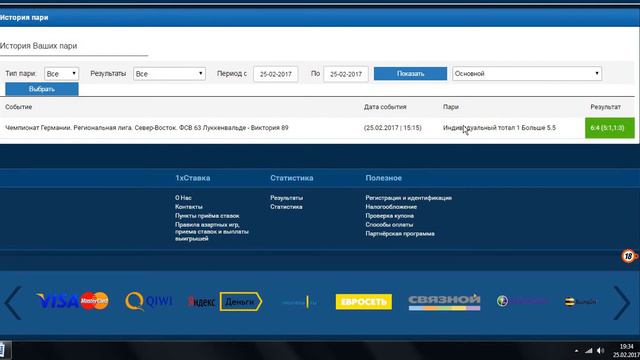Click the Билайн payment logo
640x360 pixels.
(580, 302)
